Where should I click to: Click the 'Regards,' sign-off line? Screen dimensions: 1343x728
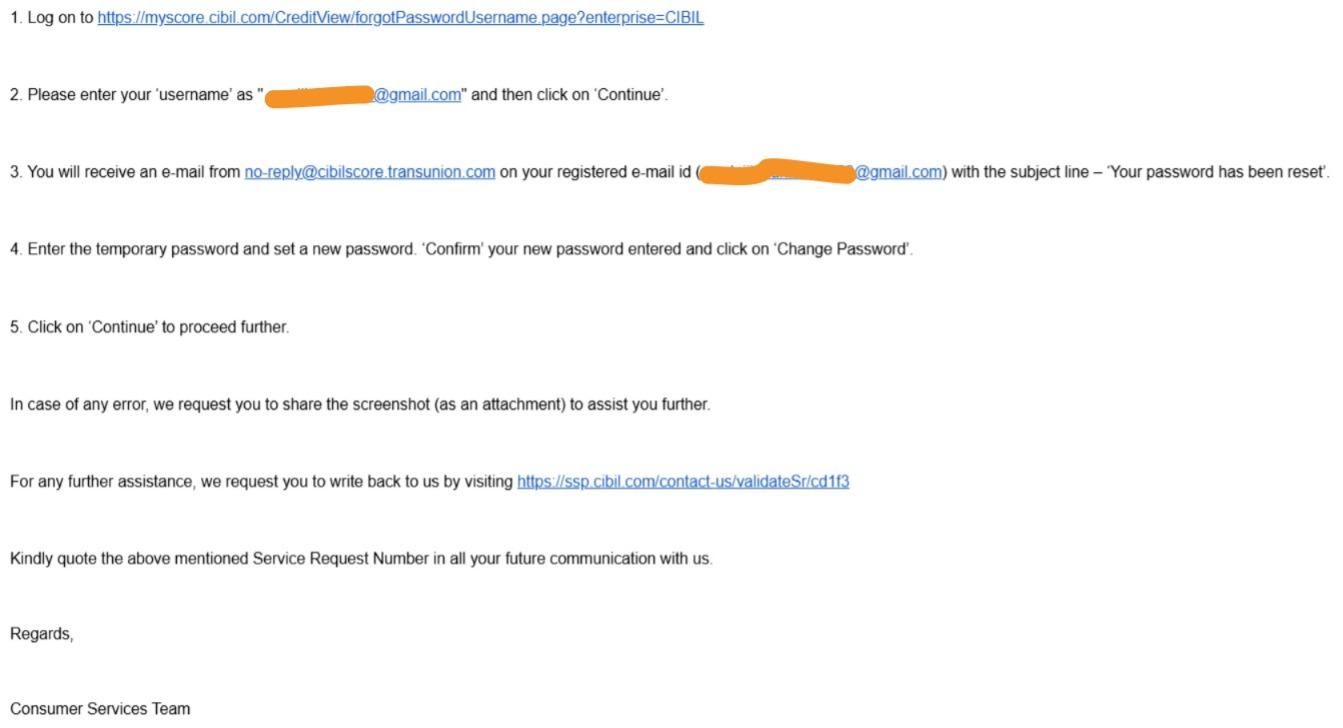click(x=42, y=634)
